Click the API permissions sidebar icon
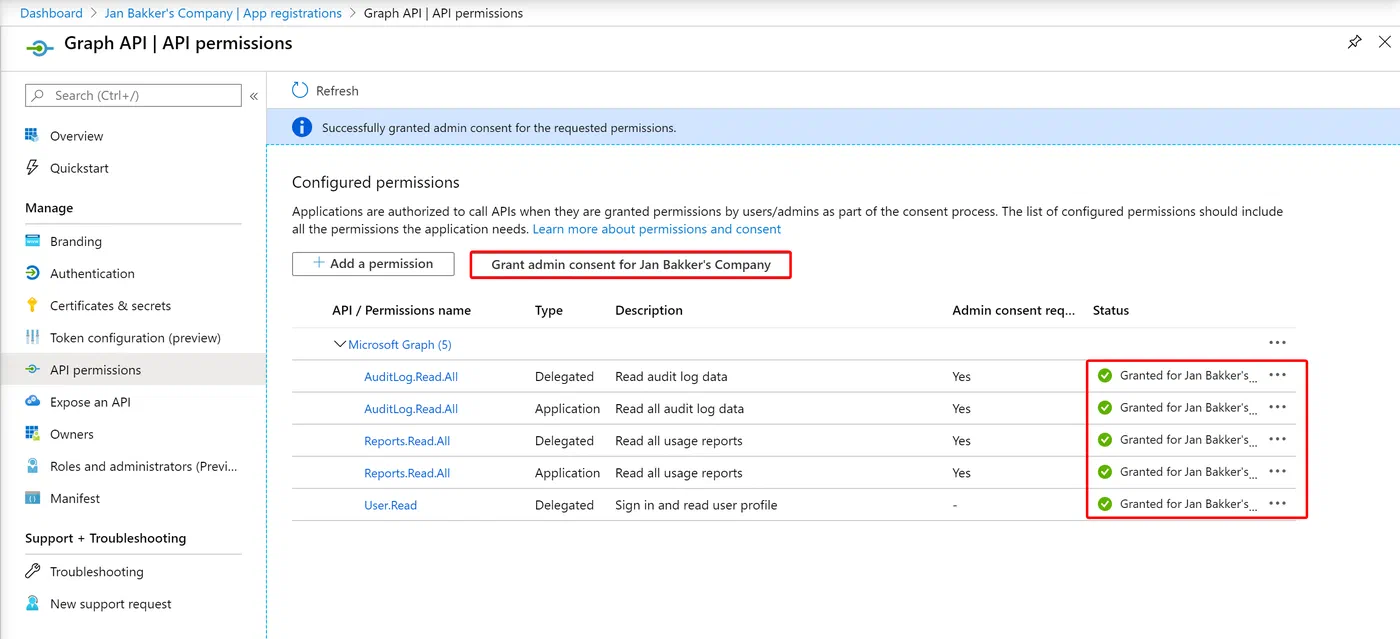 pyautogui.click(x=32, y=369)
